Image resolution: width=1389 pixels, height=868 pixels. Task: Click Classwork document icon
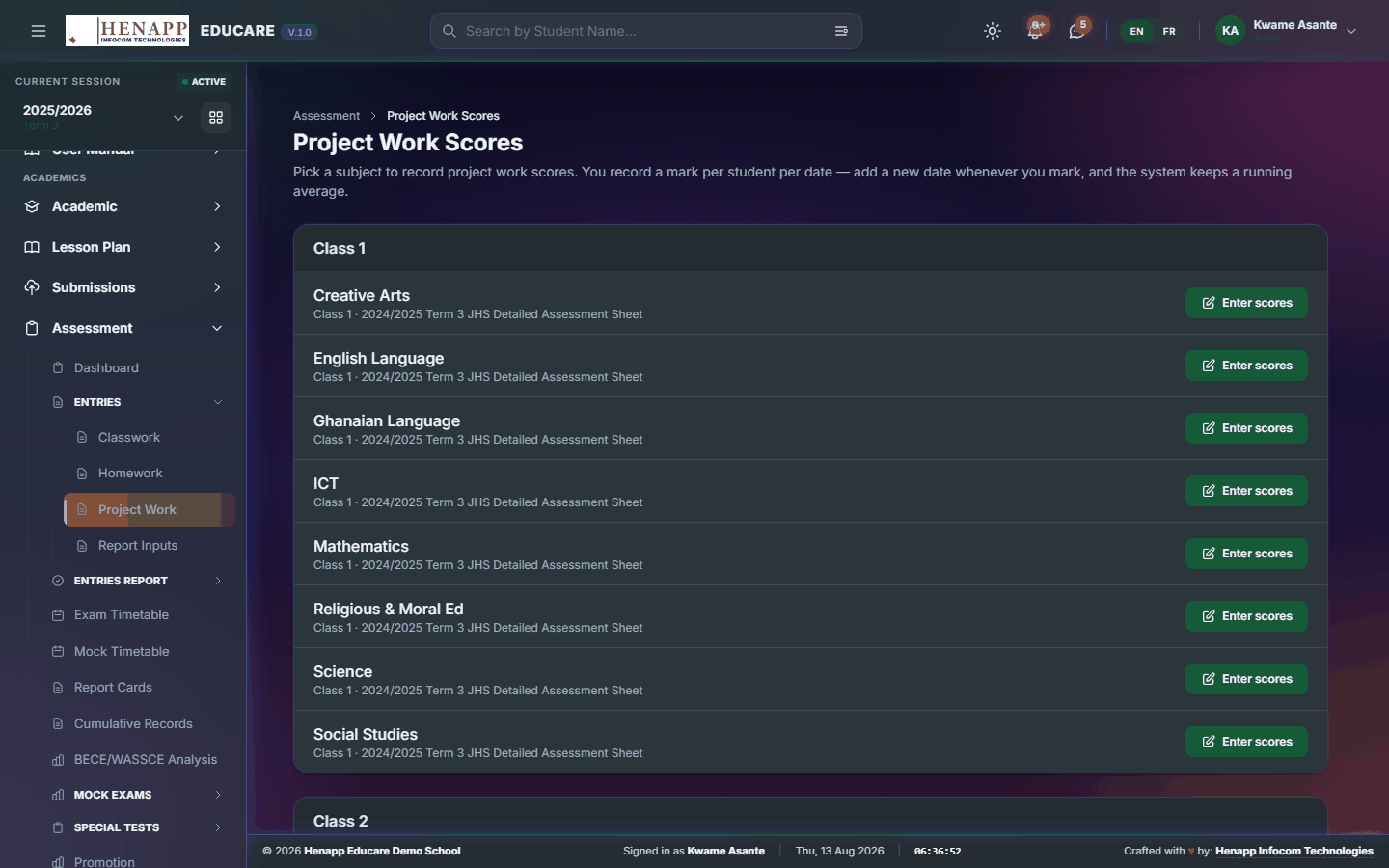click(x=82, y=437)
